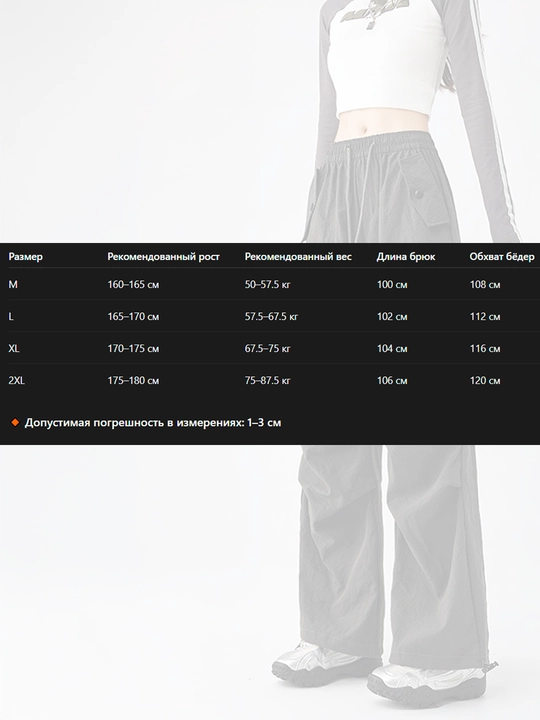Screen dimensions: 540x720
Task: Click the 75–87.5 кг weight cell
Action: [x=268, y=380]
